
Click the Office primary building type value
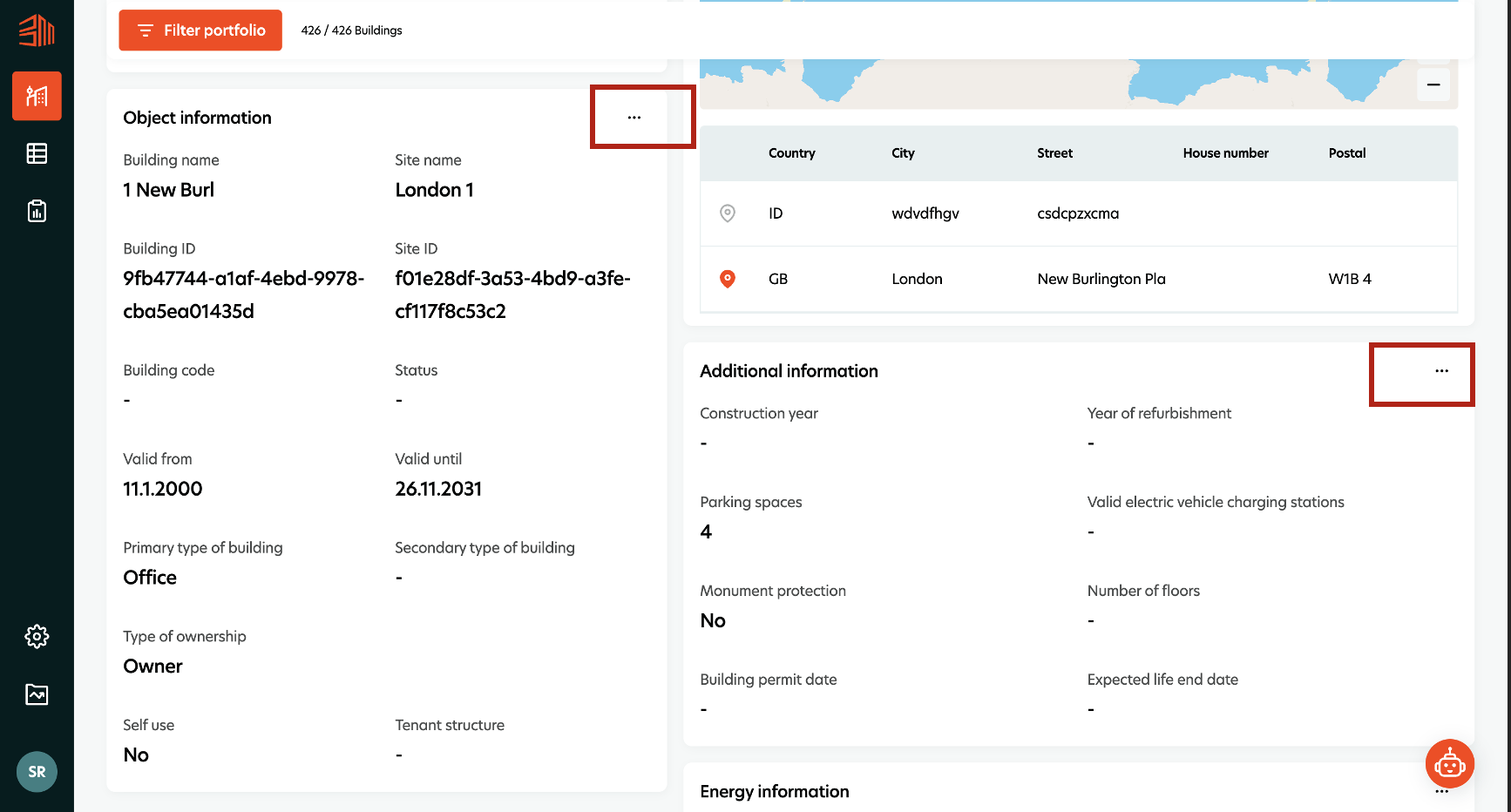(150, 578)
